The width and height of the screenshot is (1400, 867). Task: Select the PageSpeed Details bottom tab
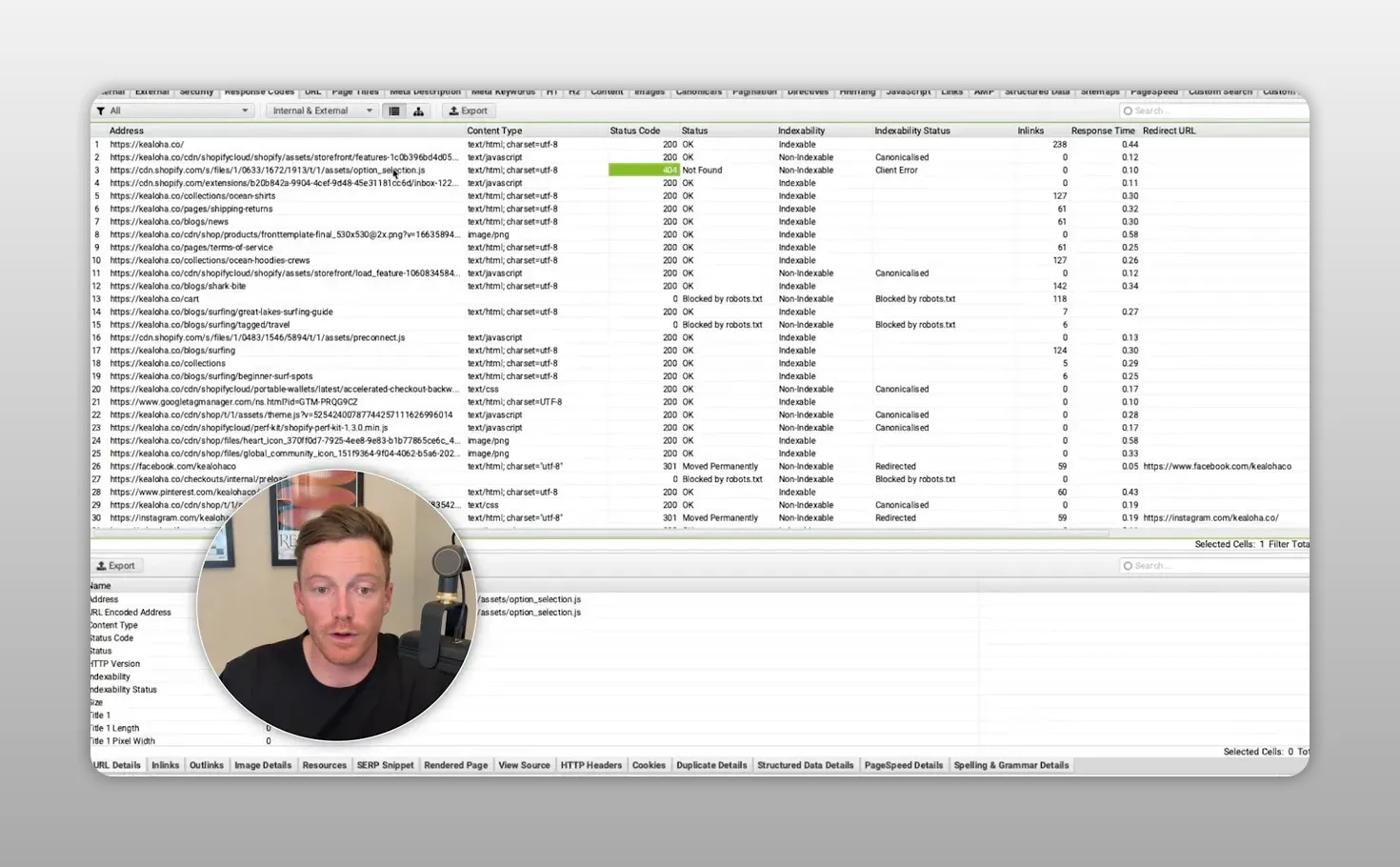(904, 765)
